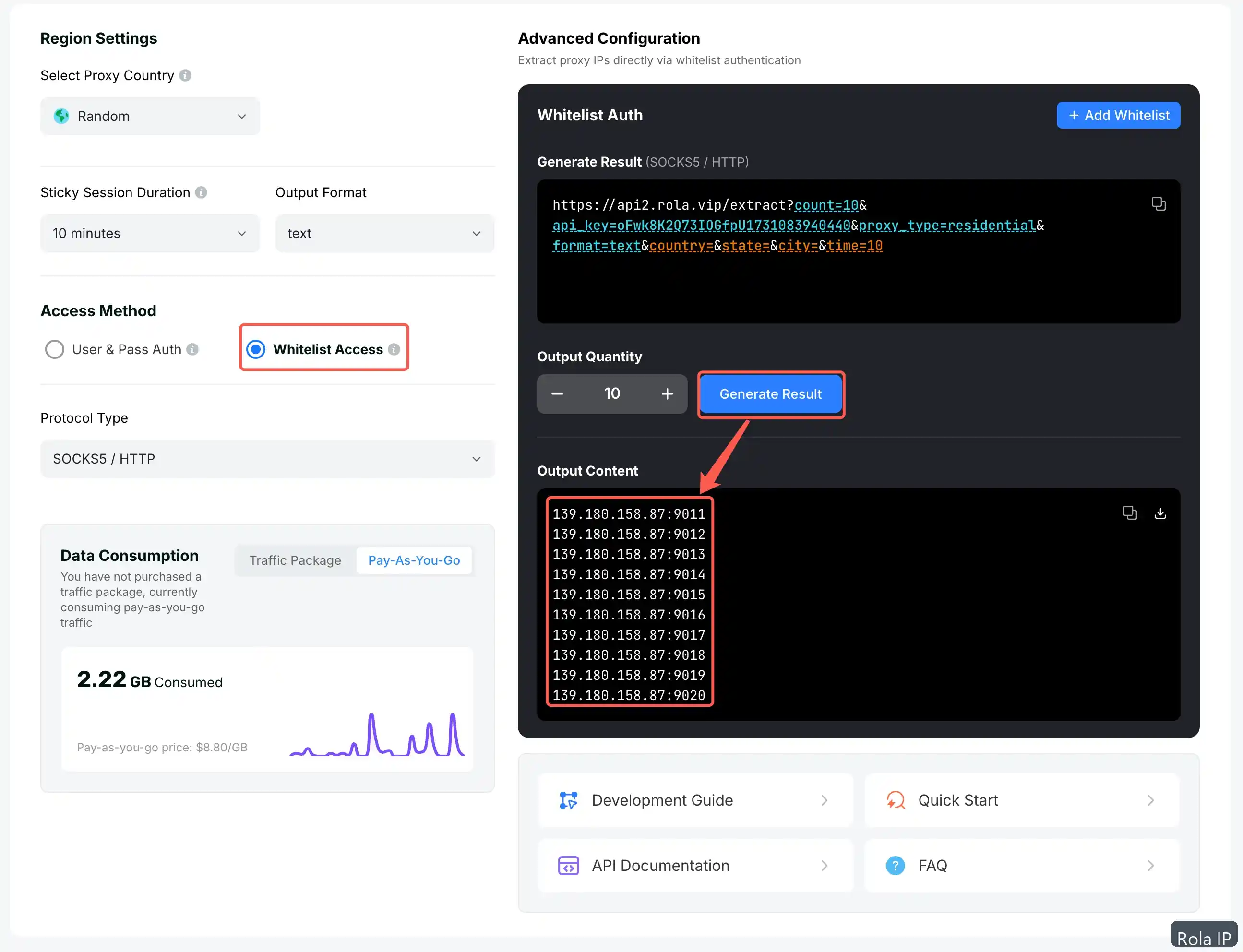Open the FAQ link
The height and width of the screenshot is (952, 1243).
1021,865
